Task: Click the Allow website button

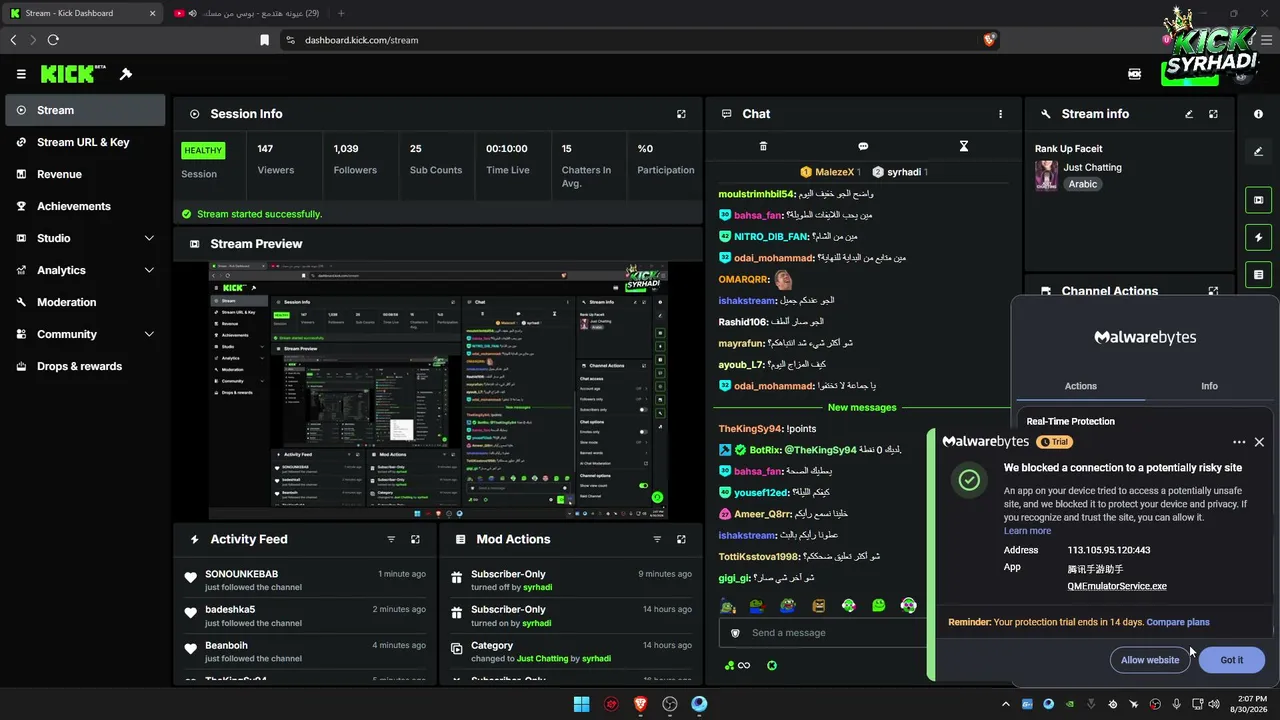Action: tap(1150, 660)
